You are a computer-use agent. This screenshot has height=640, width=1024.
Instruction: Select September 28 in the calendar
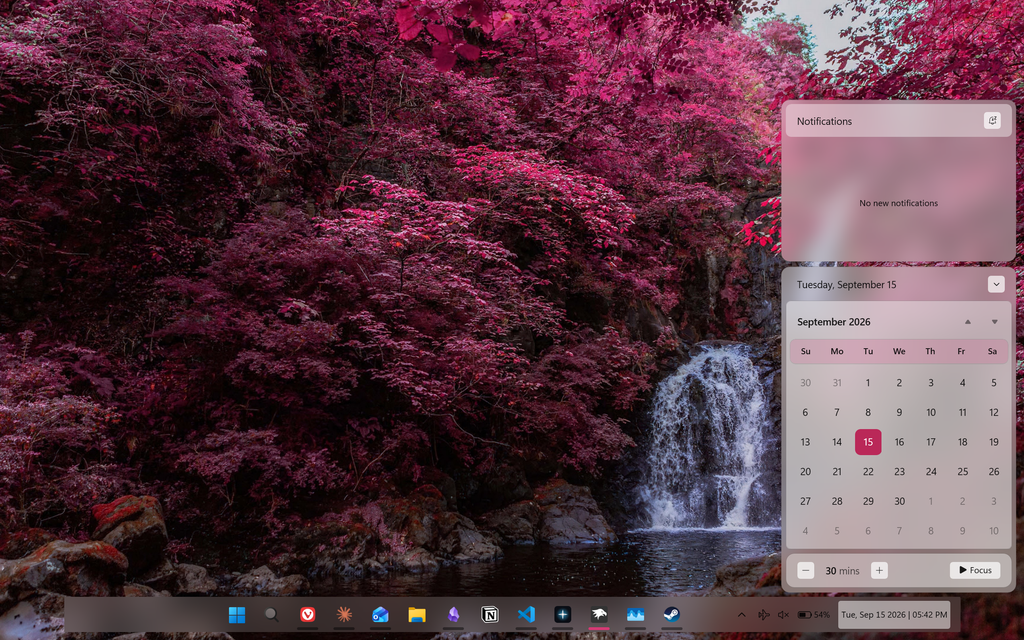pos(837,502)
